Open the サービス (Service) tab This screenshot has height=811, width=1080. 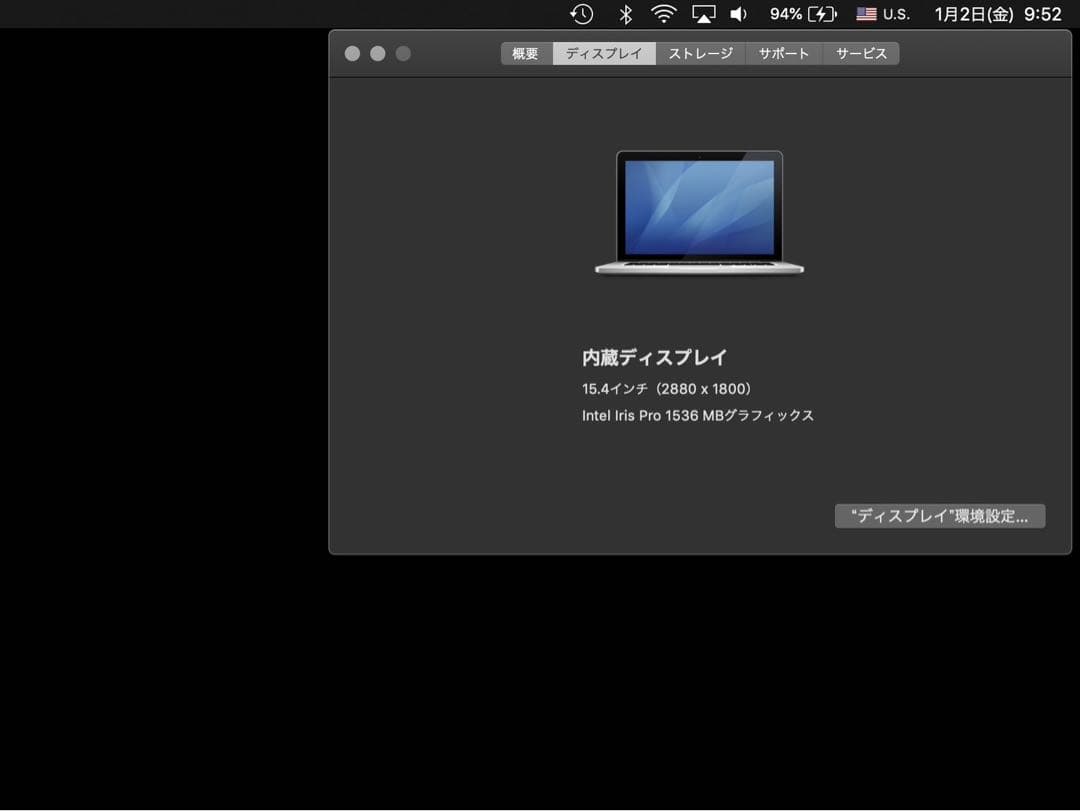pos(861,53)
